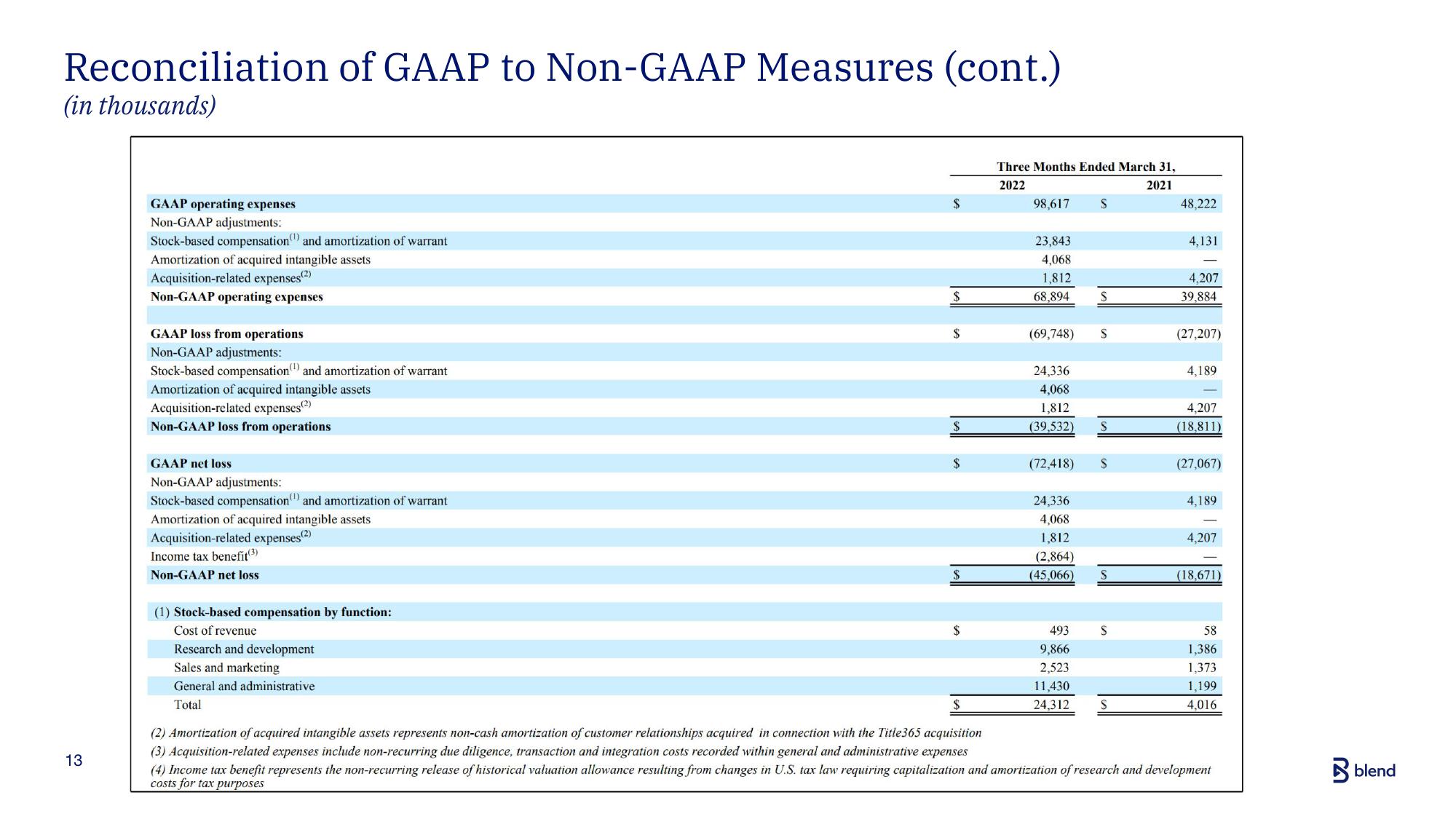Click the 'Cost of revenue' row label
The image size is (1456, 819).
pos(215,630)
